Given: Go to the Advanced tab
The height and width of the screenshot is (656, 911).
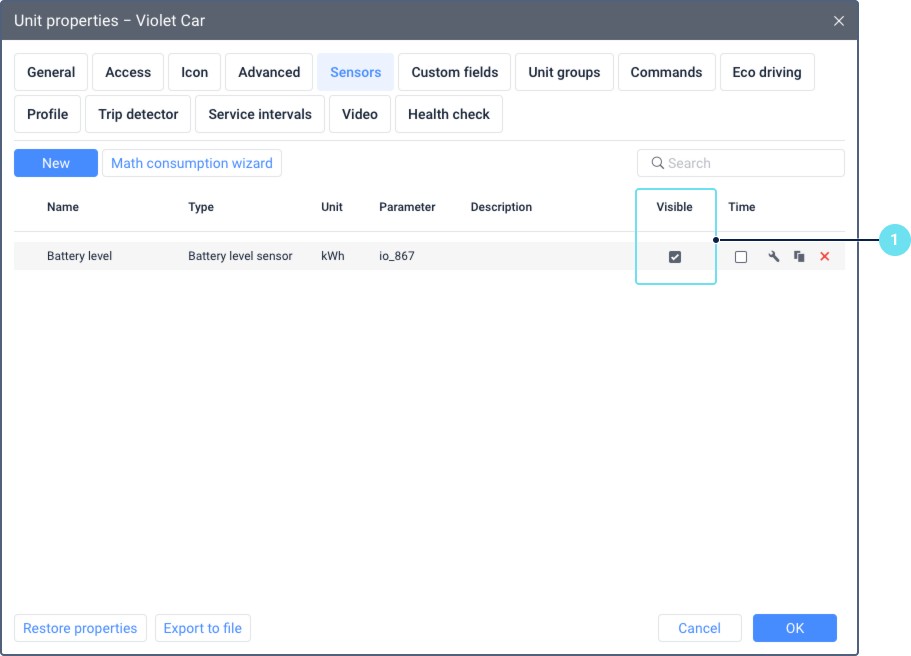Looking at the screenshot, I should (269, 72).
